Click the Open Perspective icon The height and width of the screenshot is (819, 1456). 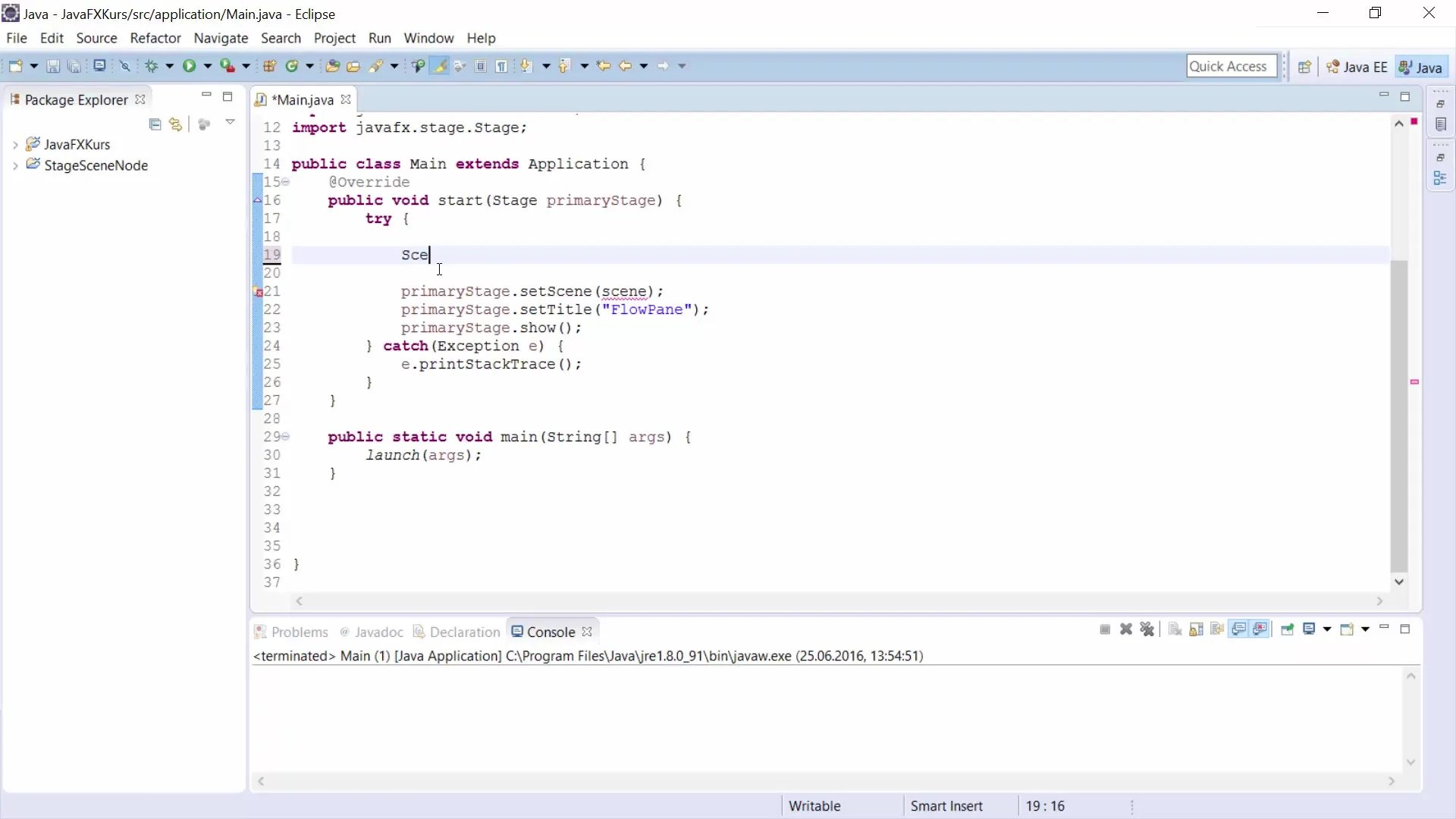(1304, 67)
